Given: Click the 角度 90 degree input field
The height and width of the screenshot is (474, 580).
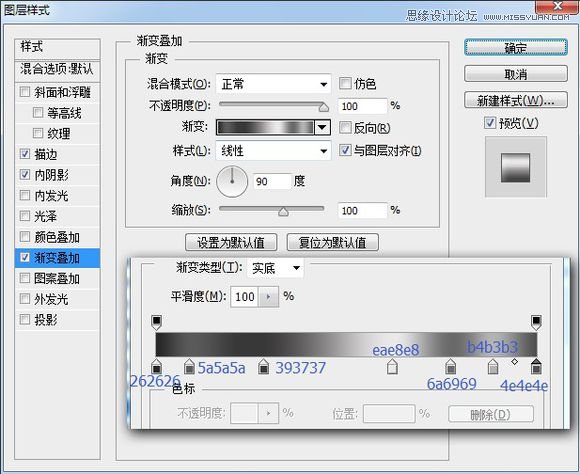Looking at the screenshot, I should coord(273,181).
